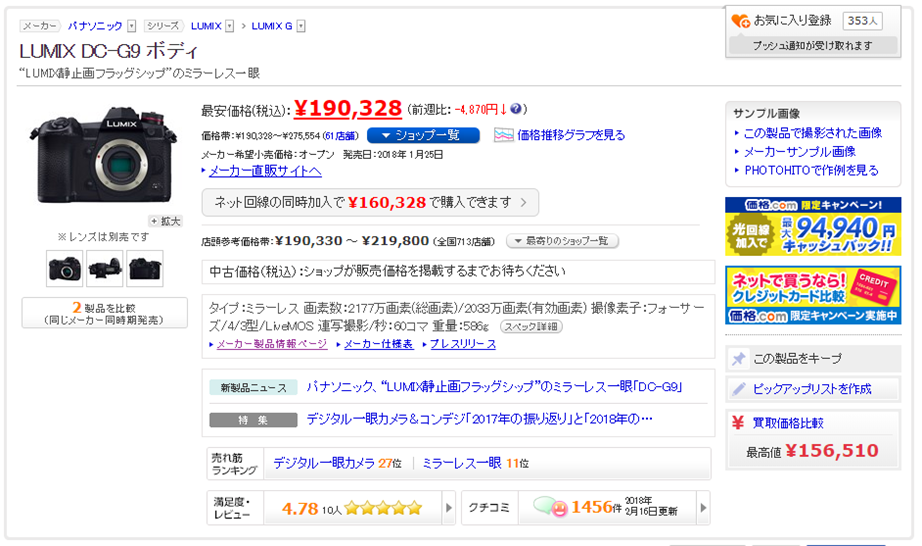Viewport: 922px width, 546px height.
Task: Click ミラーレス一眼 ranking link
Action: 462,463
